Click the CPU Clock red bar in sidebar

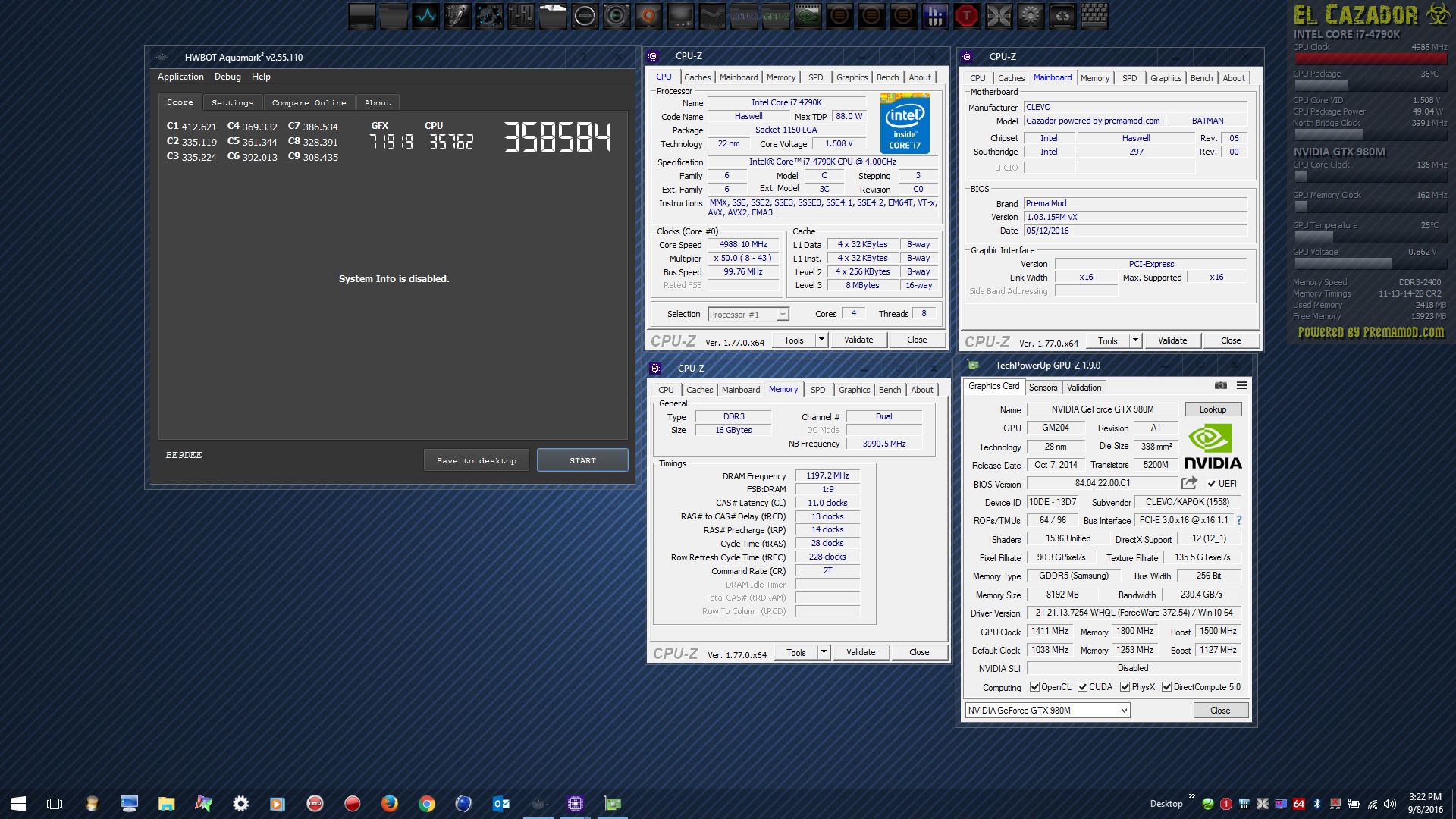tap(1370, 58)
